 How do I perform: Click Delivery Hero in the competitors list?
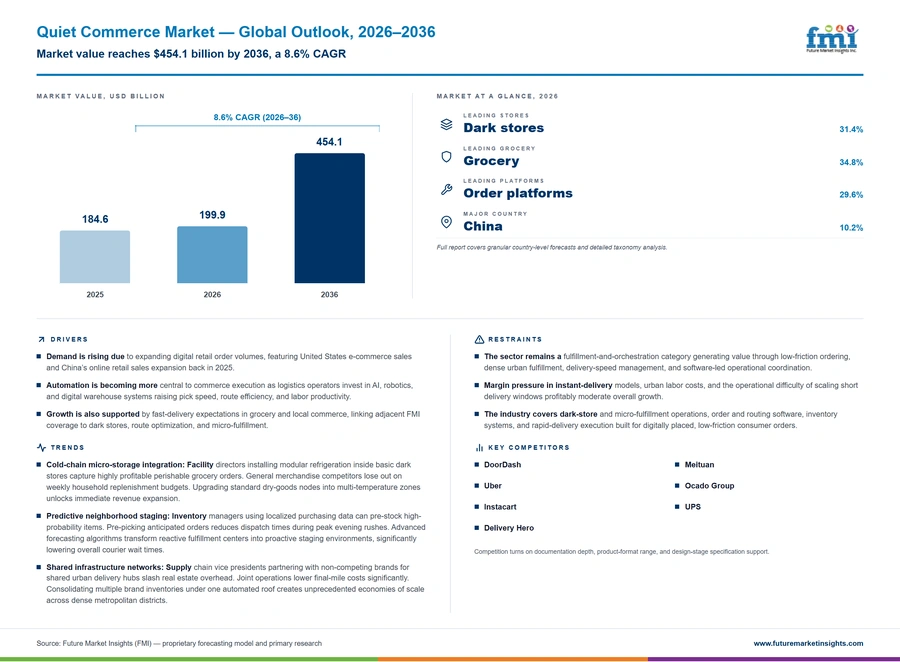pyautogui.click(x=509, y=528)
